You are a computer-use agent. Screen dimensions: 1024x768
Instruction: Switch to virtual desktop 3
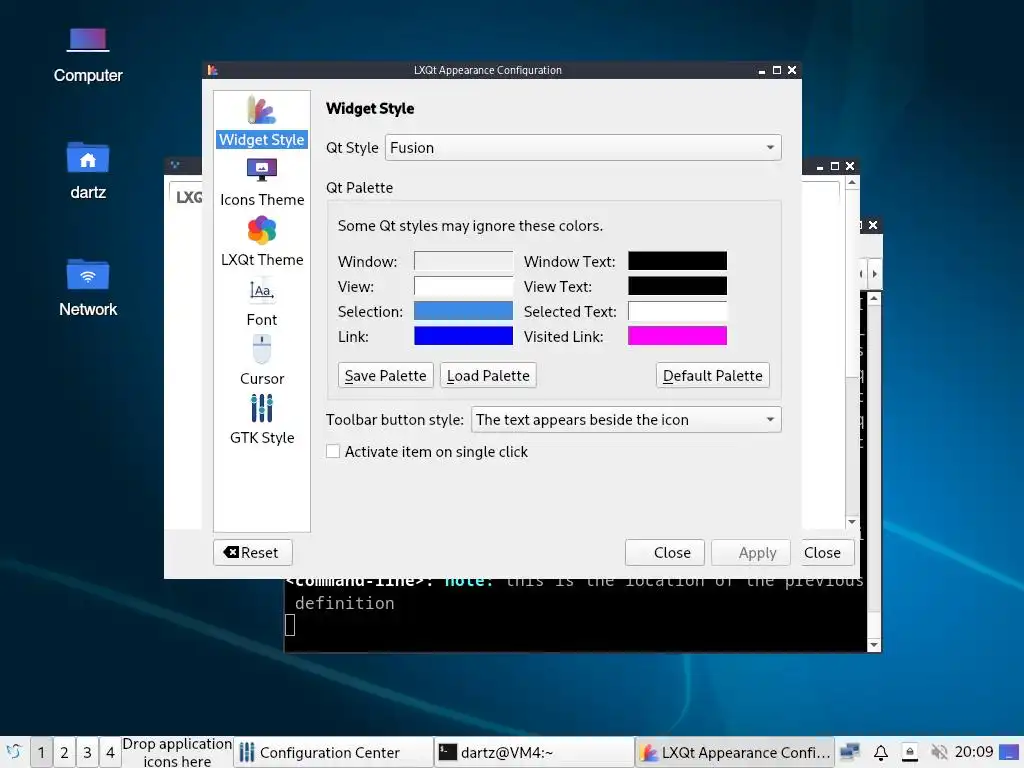[x=87, y=752]
